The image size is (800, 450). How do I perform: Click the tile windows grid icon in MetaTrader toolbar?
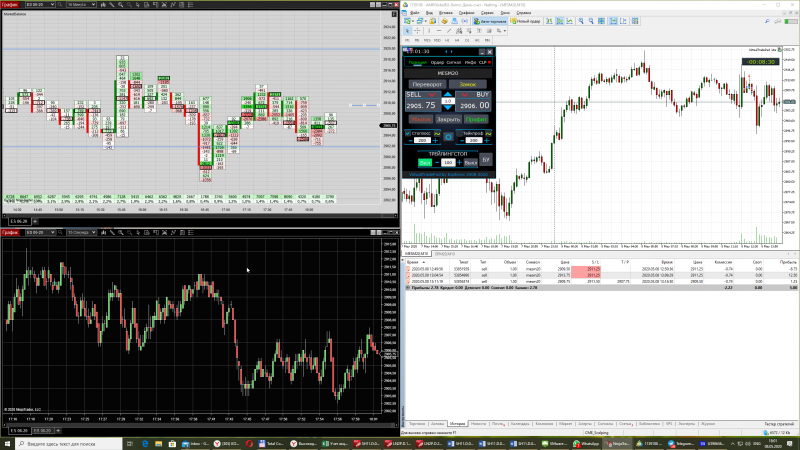[x=602, y=21]
